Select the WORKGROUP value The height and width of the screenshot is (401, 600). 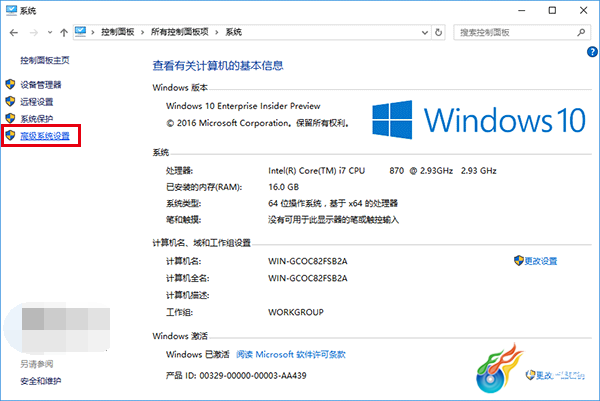coord(296,312)
